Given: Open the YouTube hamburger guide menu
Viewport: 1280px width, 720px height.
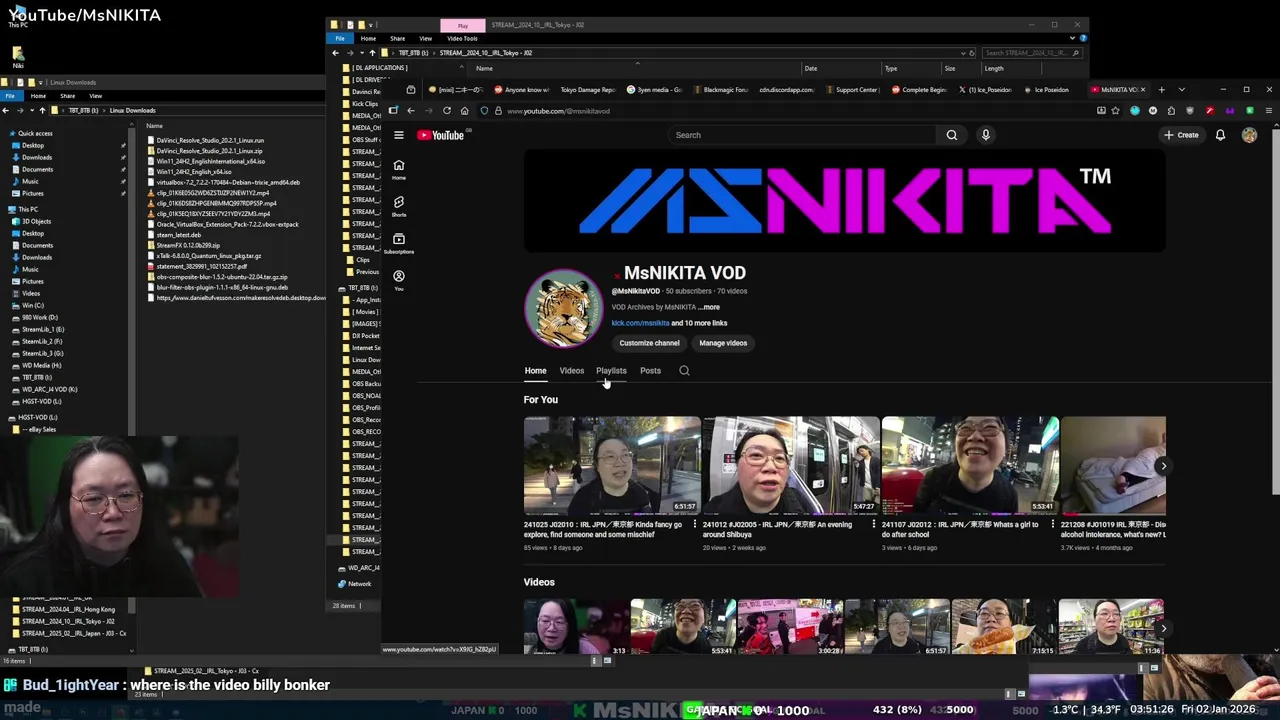Looking at the screenshot, I should 398,135.
